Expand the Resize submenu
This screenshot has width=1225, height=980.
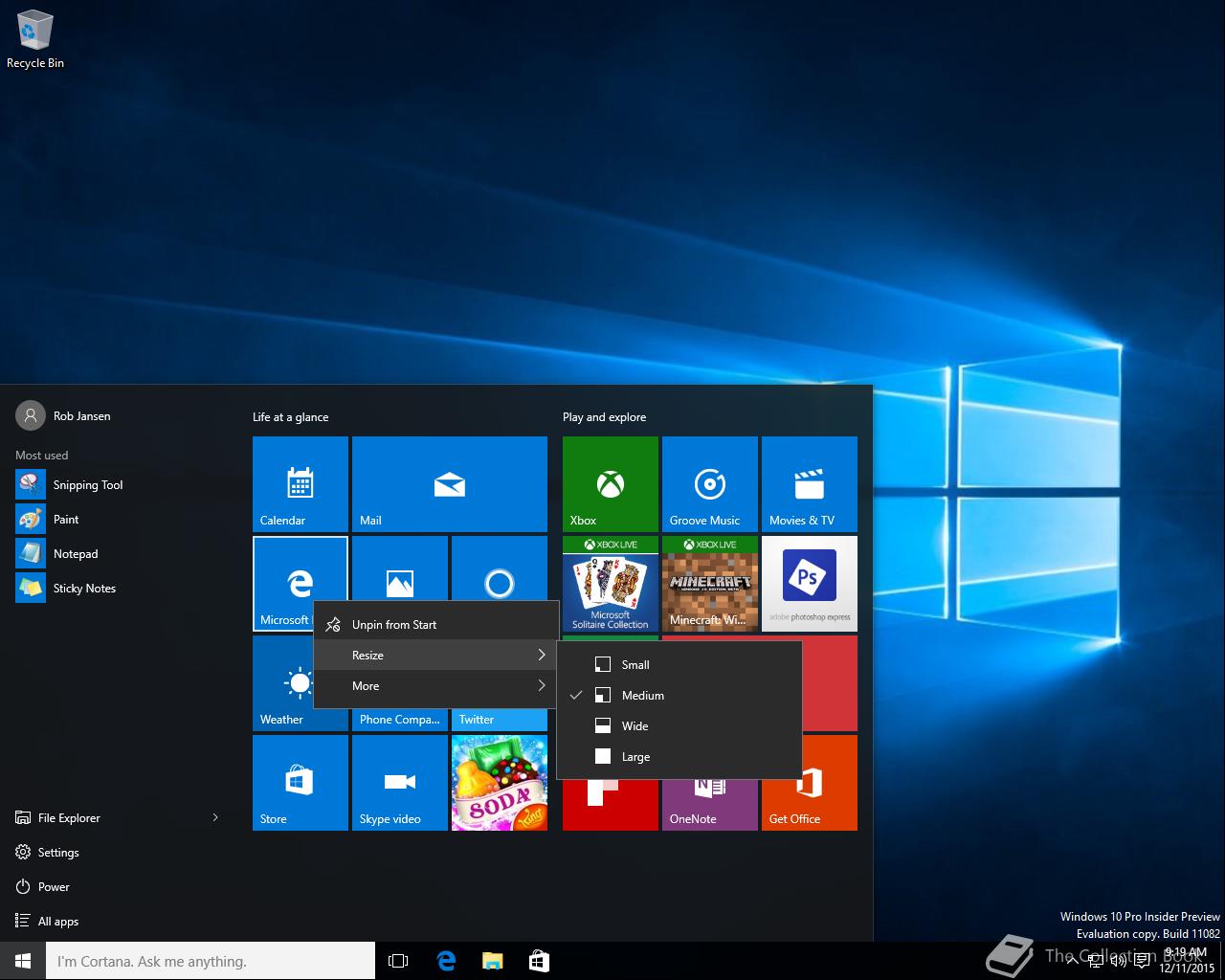pos(435,656)
